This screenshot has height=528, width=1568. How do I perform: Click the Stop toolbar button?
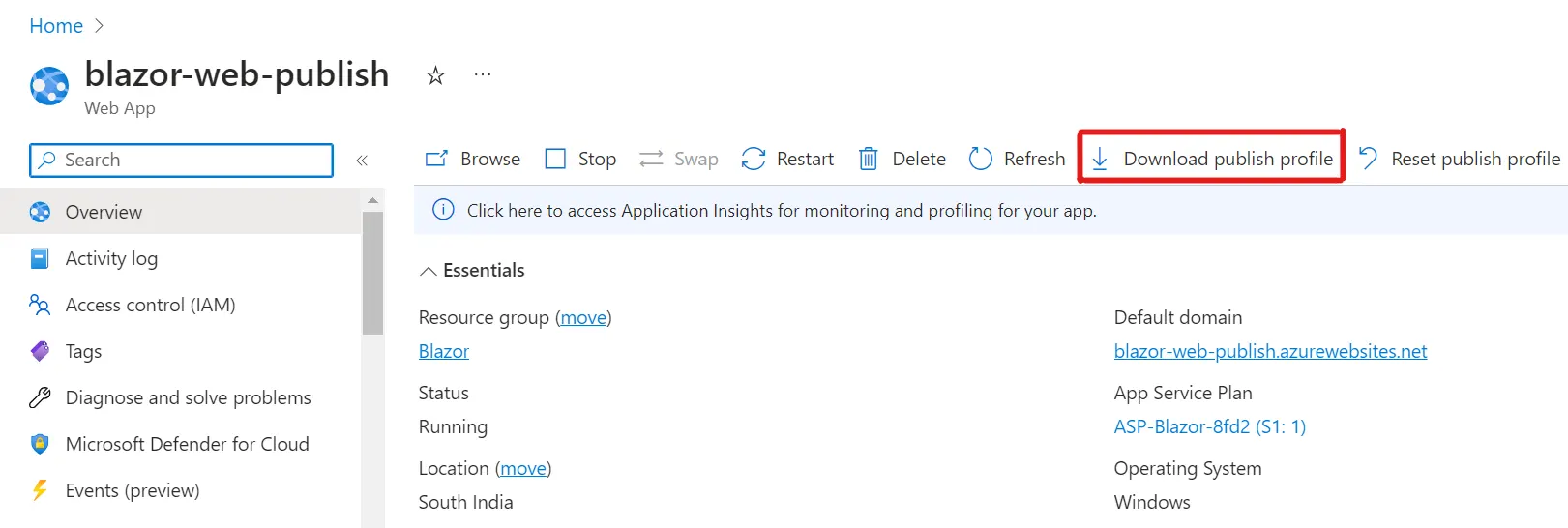coord(580,159)
